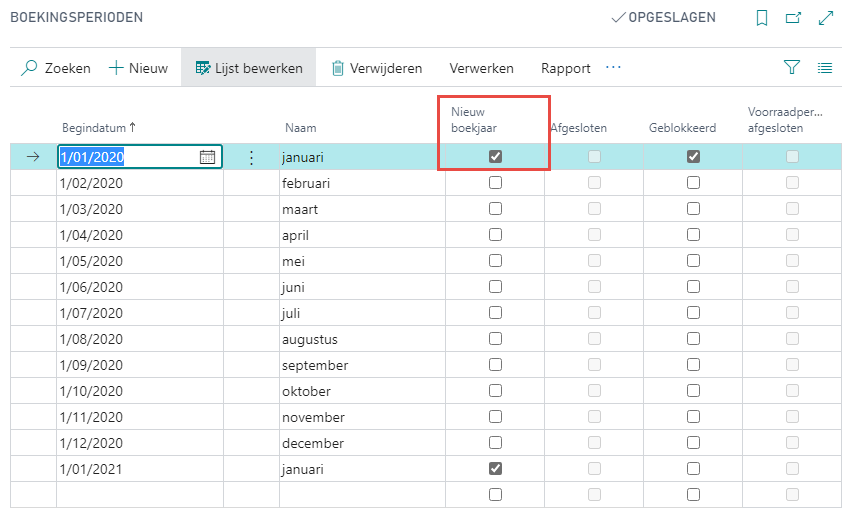The image size is (859, 517).
Task: Delete the row using Verwijderen
Action: [376, 68]
